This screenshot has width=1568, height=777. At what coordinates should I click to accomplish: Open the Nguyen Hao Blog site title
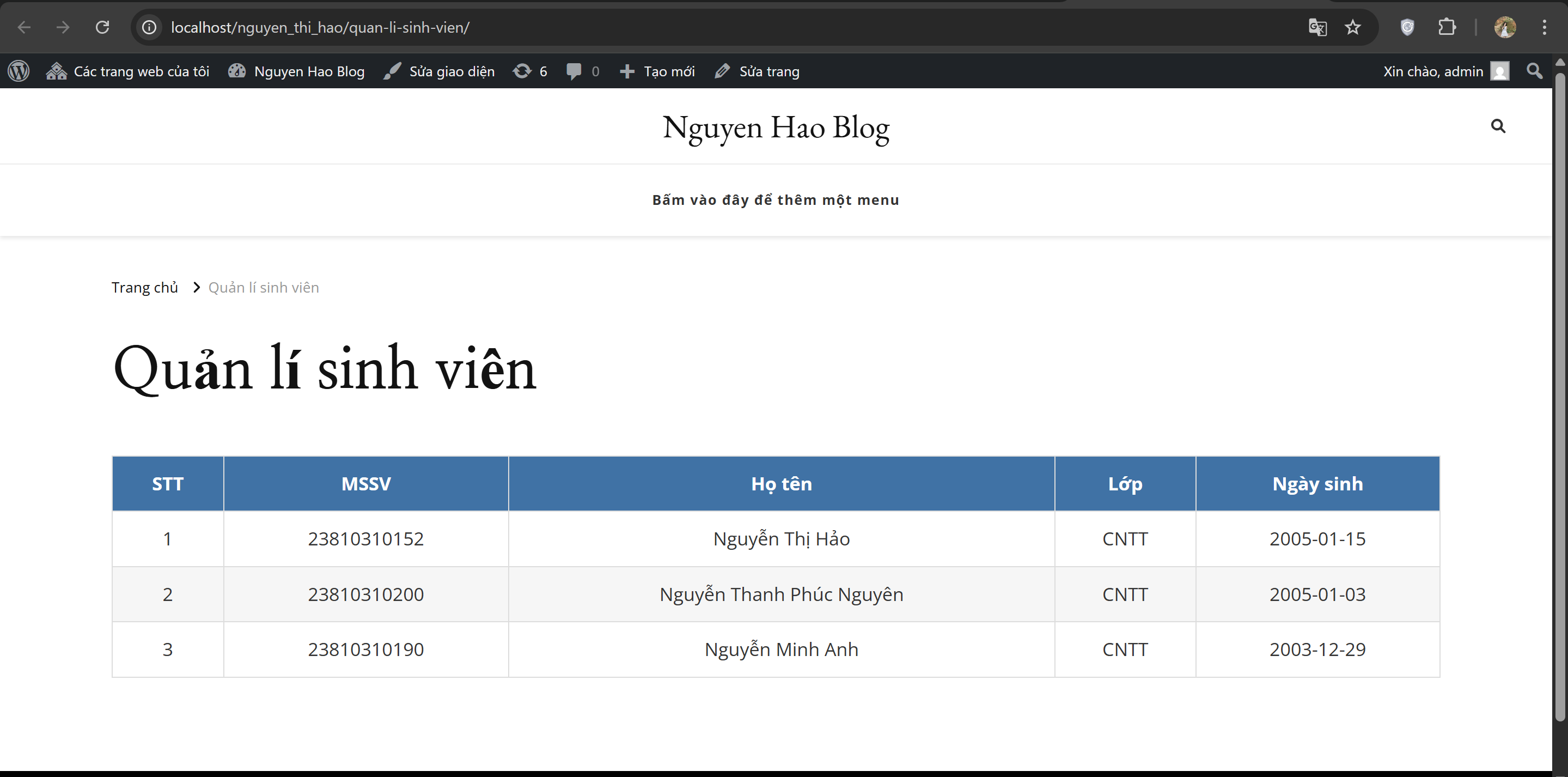[x=776, y=128]
